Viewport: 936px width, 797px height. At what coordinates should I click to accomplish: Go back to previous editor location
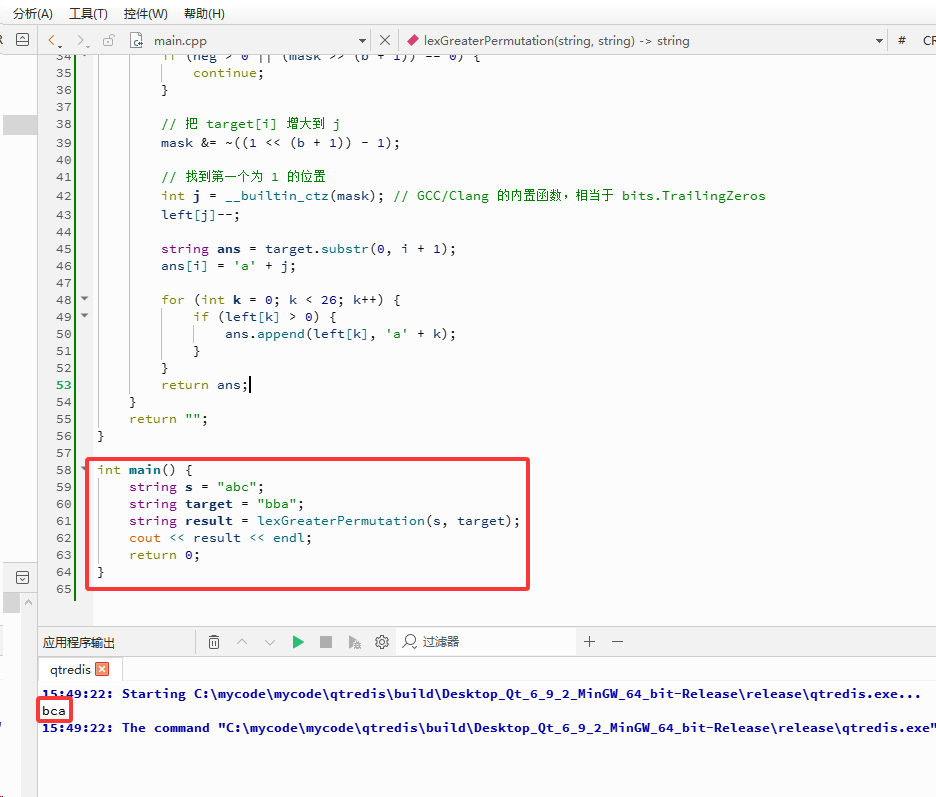pyautogui.click(x=54, y=41)
